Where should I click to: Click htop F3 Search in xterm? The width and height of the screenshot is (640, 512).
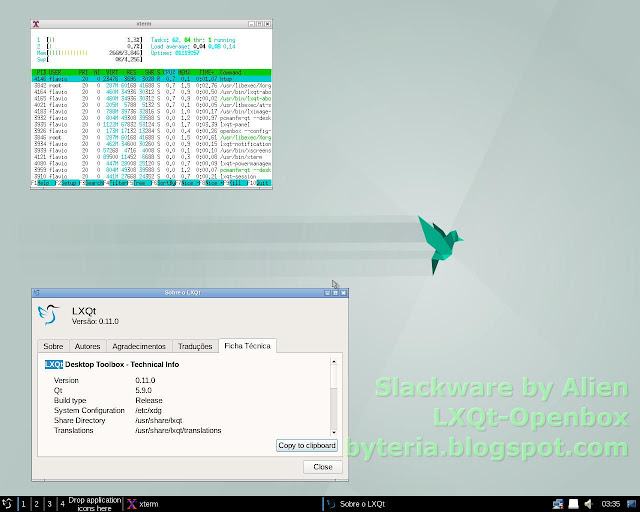click(92, 183)
